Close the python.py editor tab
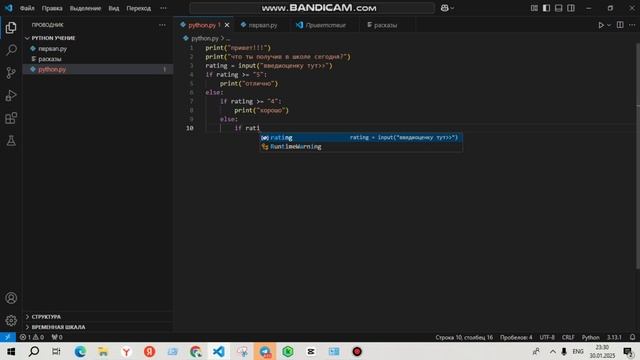This screenshot has width=640, height=360. coord(227,25)
